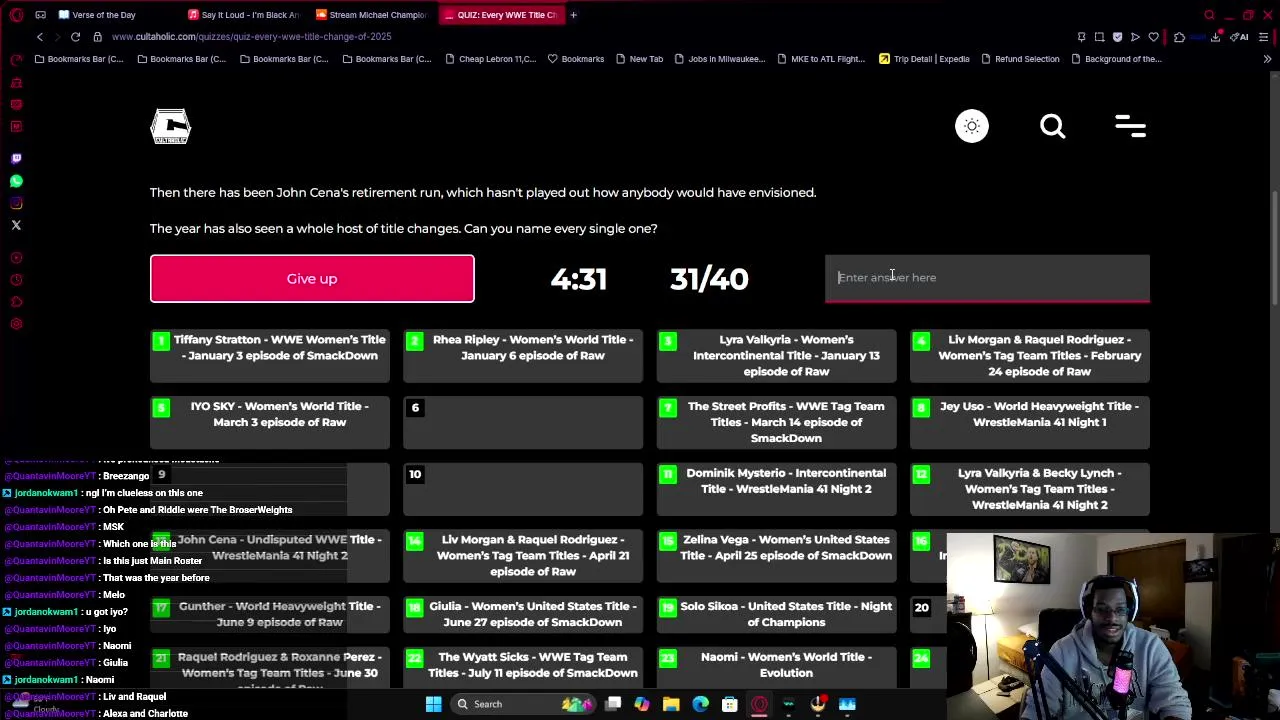Reload the page

click(x=75, y=37)
